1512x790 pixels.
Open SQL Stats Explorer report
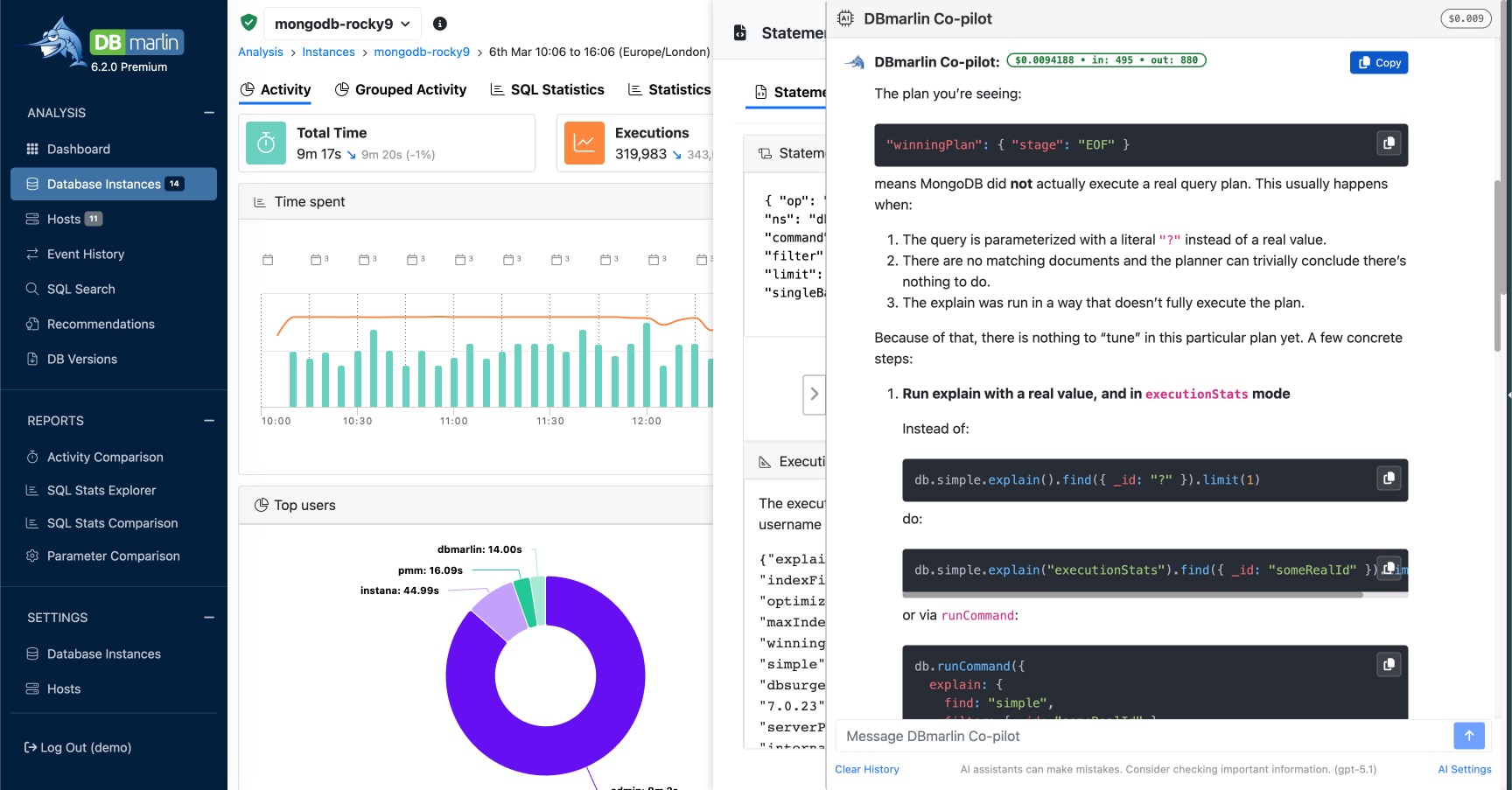click(x=114, y=490)
